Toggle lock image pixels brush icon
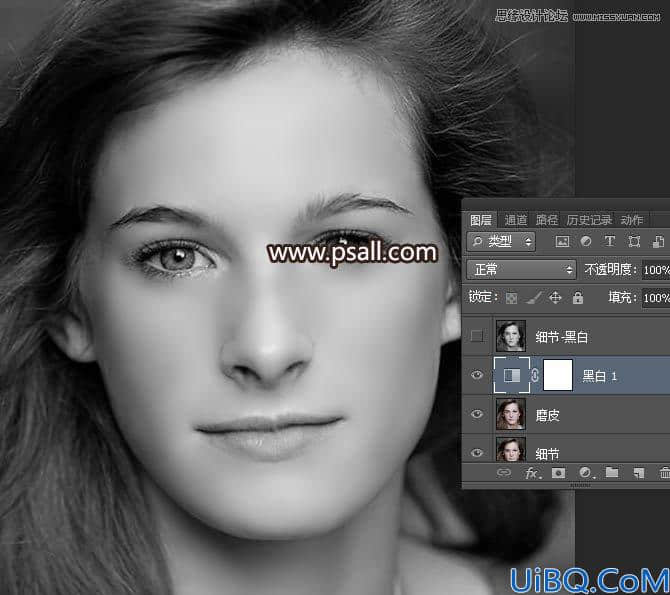This screenshot has height=595, width=670. pos(533,298)
